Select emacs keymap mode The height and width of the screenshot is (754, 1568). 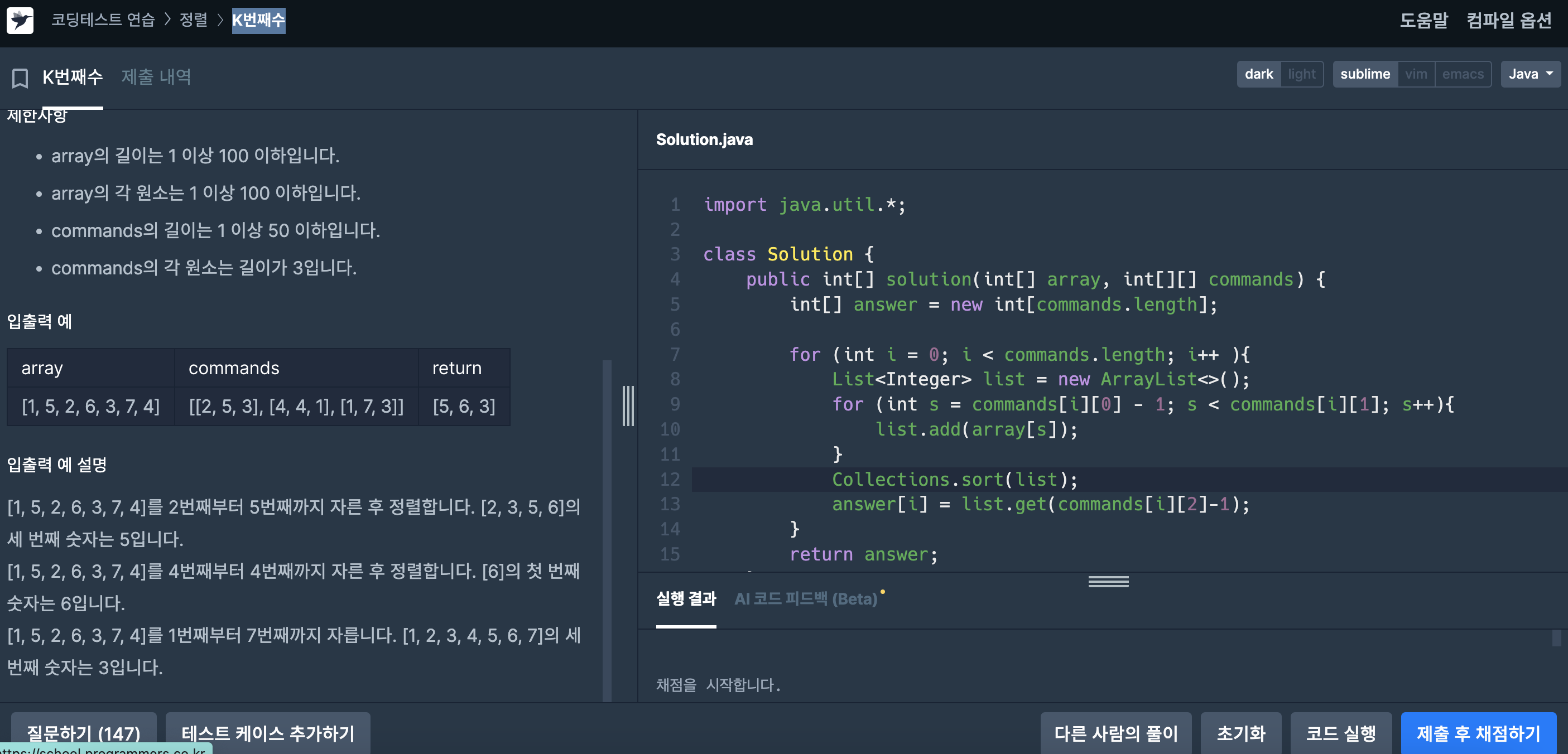click(x=1463, y=74)
